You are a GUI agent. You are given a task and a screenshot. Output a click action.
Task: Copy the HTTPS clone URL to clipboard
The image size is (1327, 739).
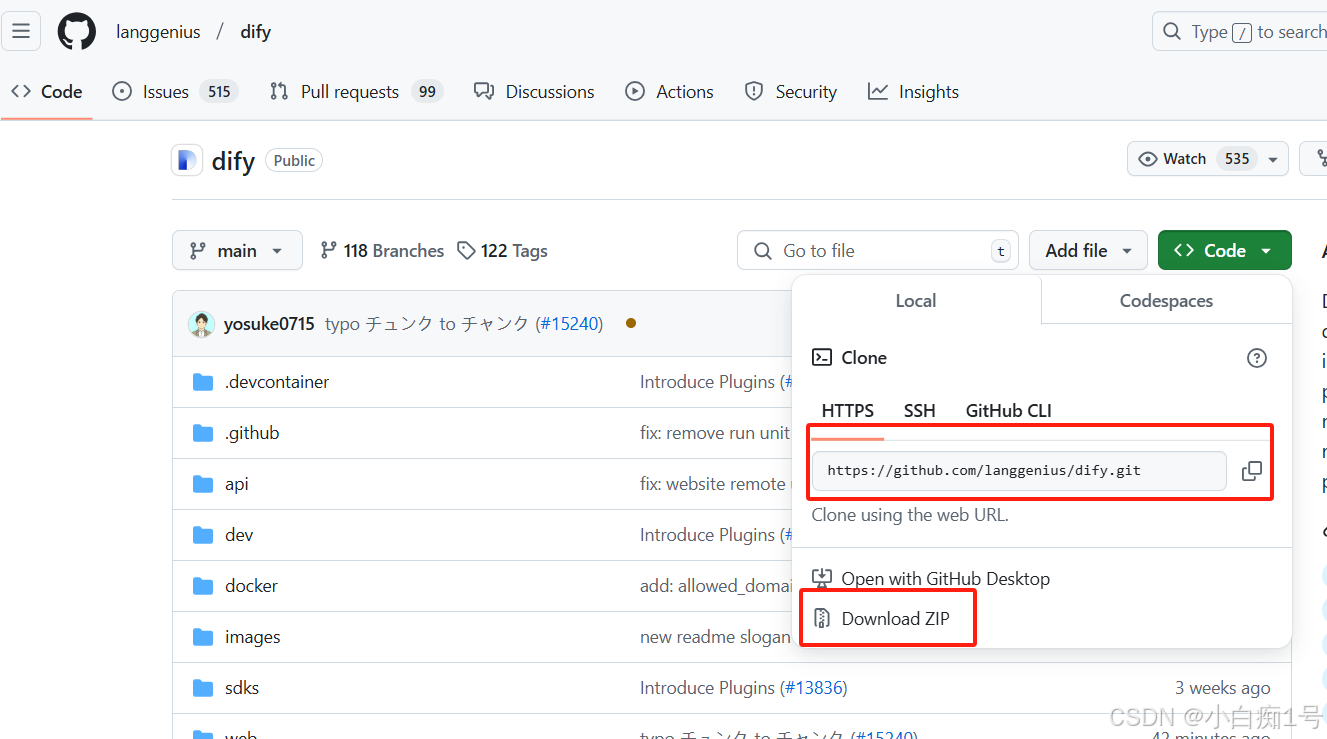[x=1251, y=471]
